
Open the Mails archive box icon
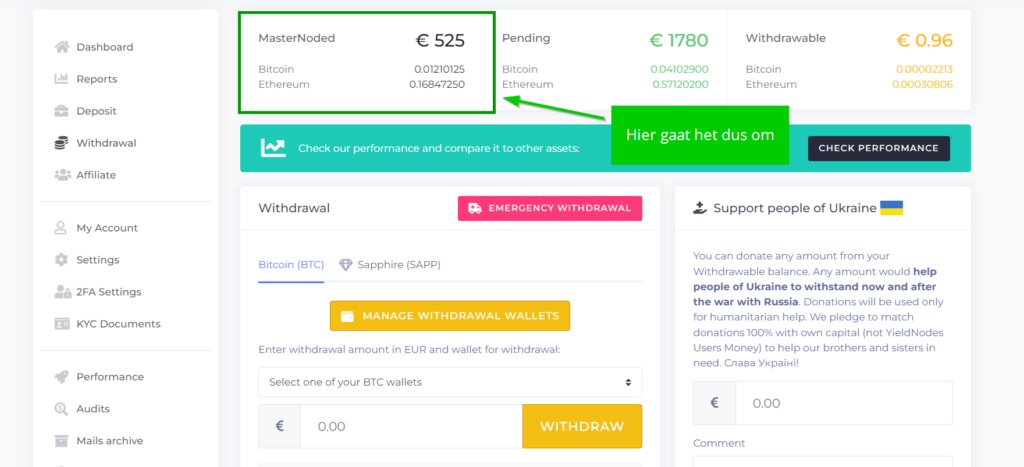[x=61, y=441]
